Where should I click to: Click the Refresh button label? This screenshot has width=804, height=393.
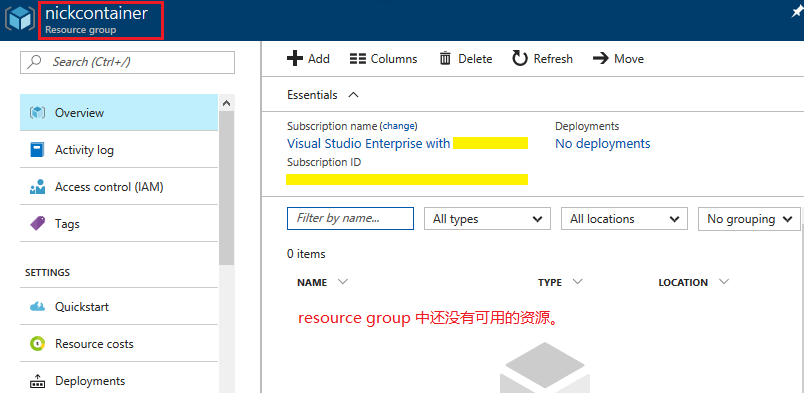click(x=553, y=59)
